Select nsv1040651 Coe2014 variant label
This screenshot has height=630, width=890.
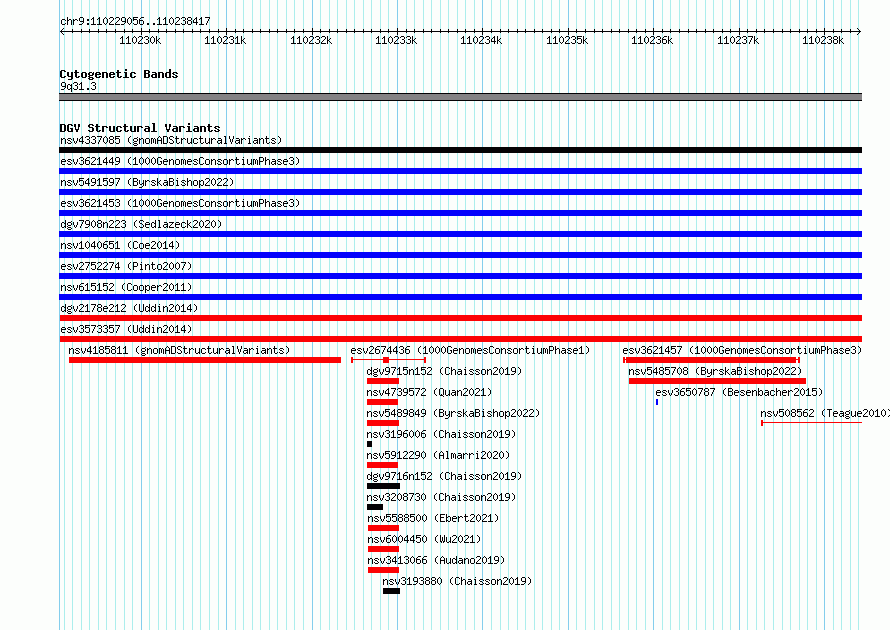(120, 245)
